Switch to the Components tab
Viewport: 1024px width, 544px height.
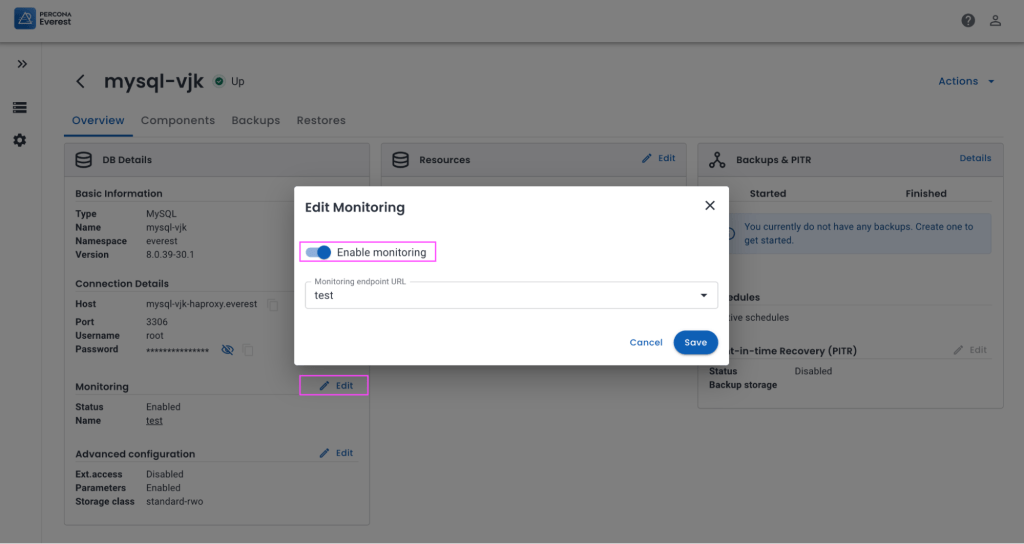(178, 120)
